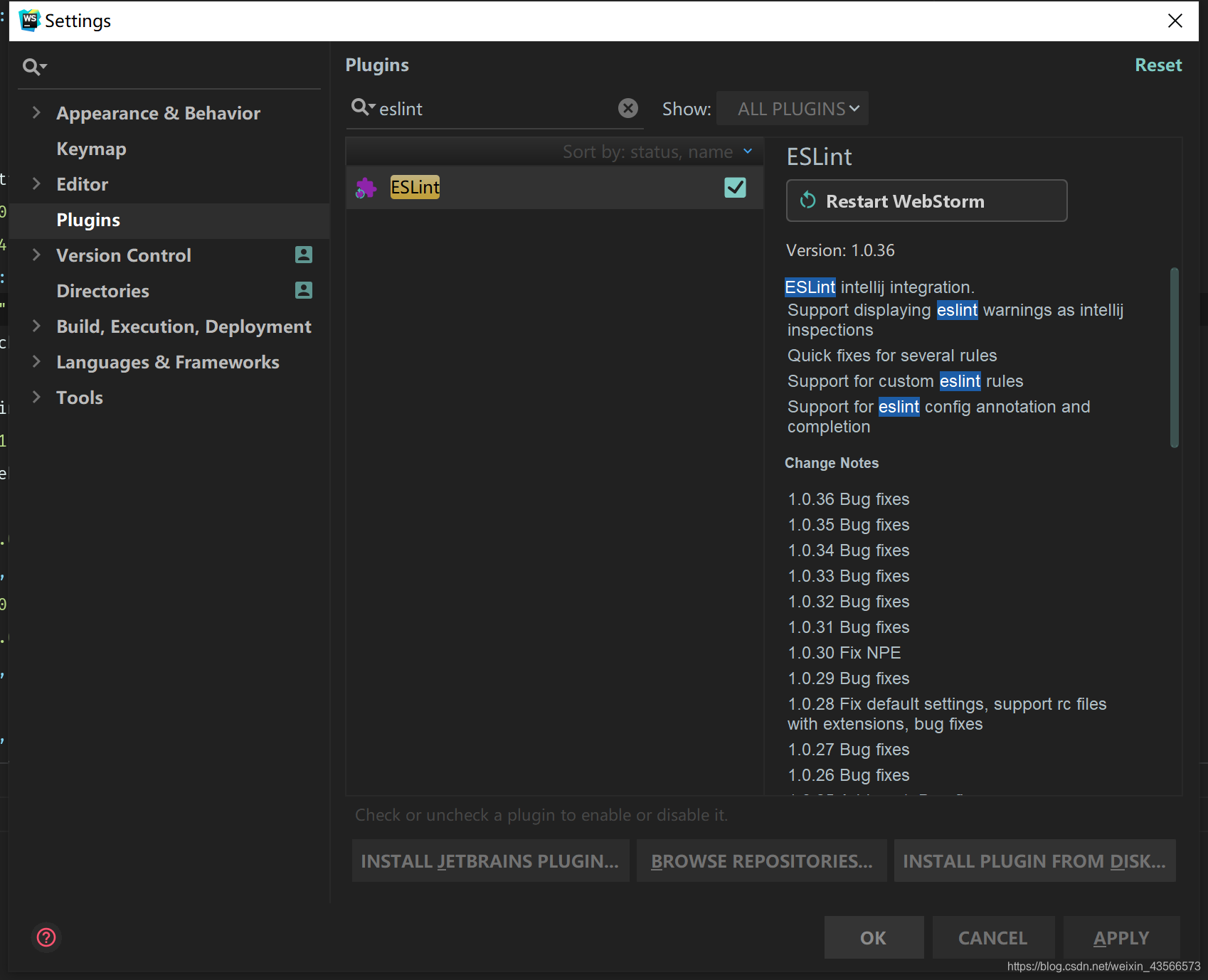Click the Plugins heading above search
The image size is (1208, 980).
377,65
